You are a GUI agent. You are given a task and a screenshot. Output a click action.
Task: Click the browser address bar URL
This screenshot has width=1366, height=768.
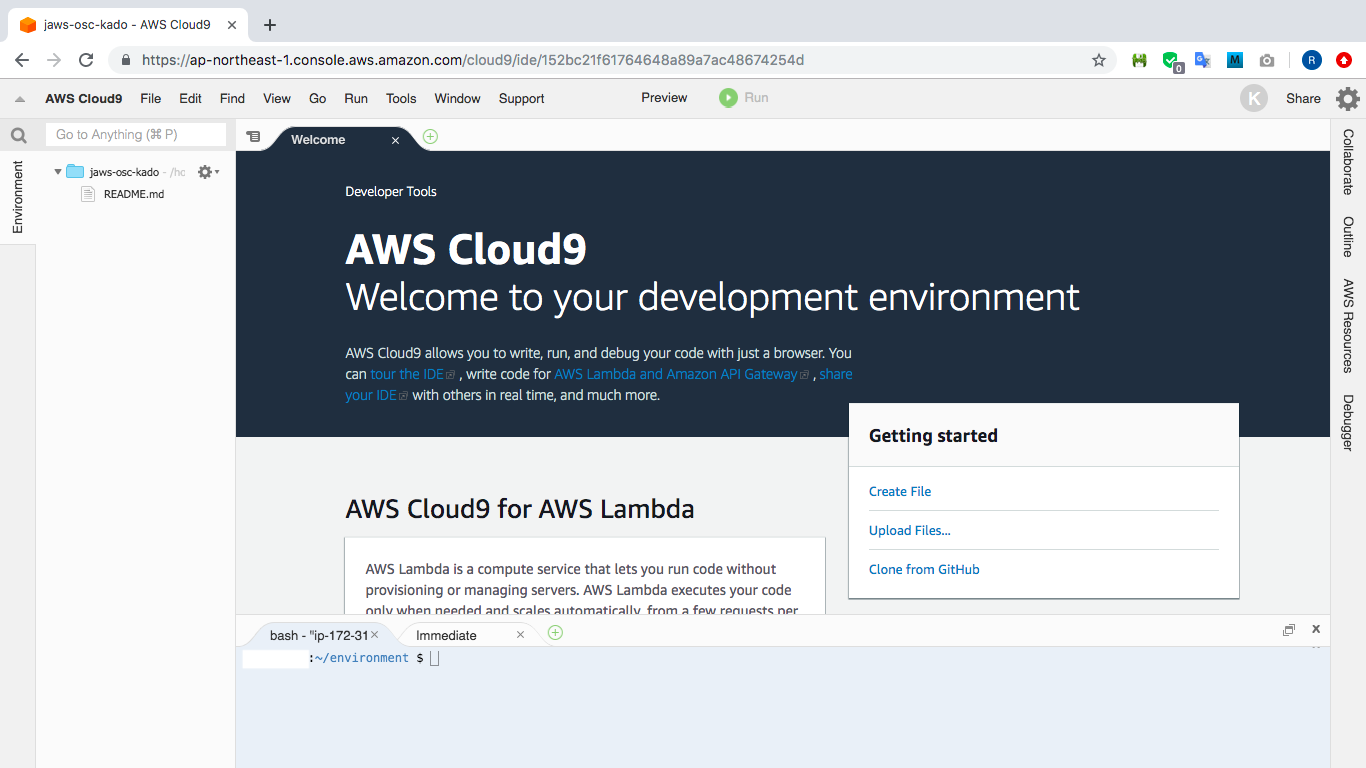pos(473,60)
